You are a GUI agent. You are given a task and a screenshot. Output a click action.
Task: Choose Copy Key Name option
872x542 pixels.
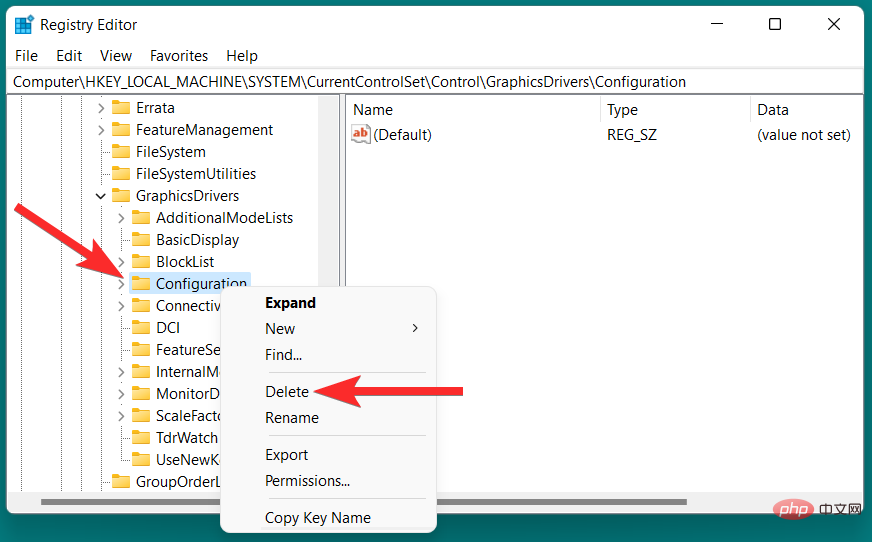coord(318,518)
